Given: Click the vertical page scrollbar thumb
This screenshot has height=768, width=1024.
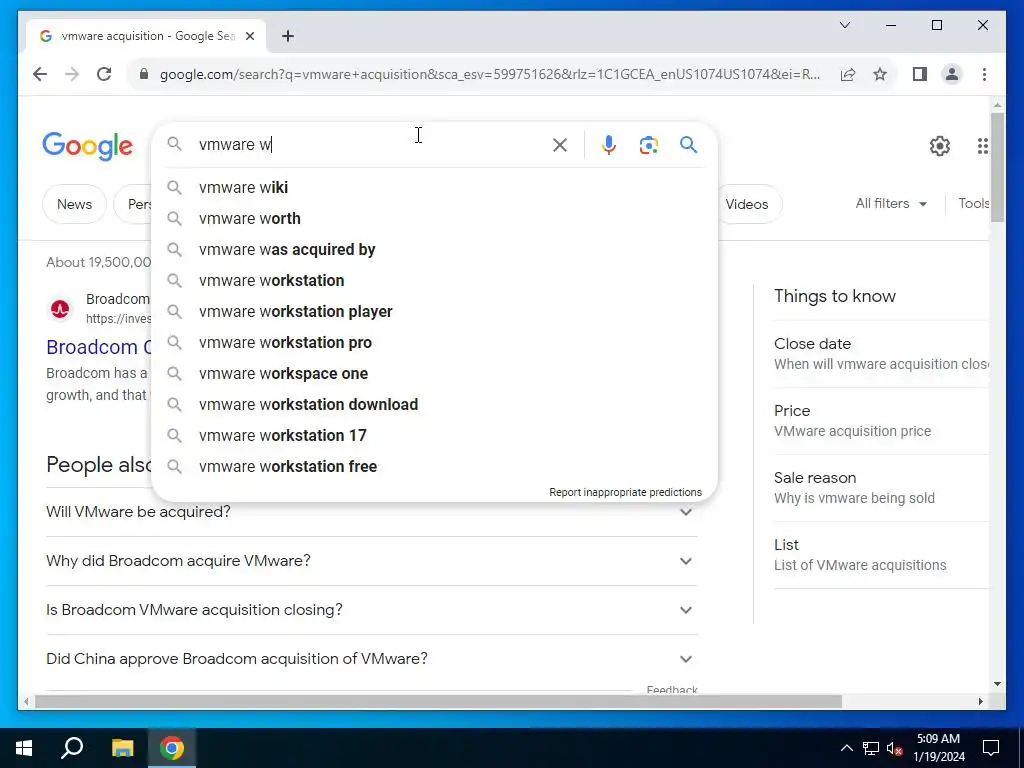Looking at the screenshot, I should 997,167.
